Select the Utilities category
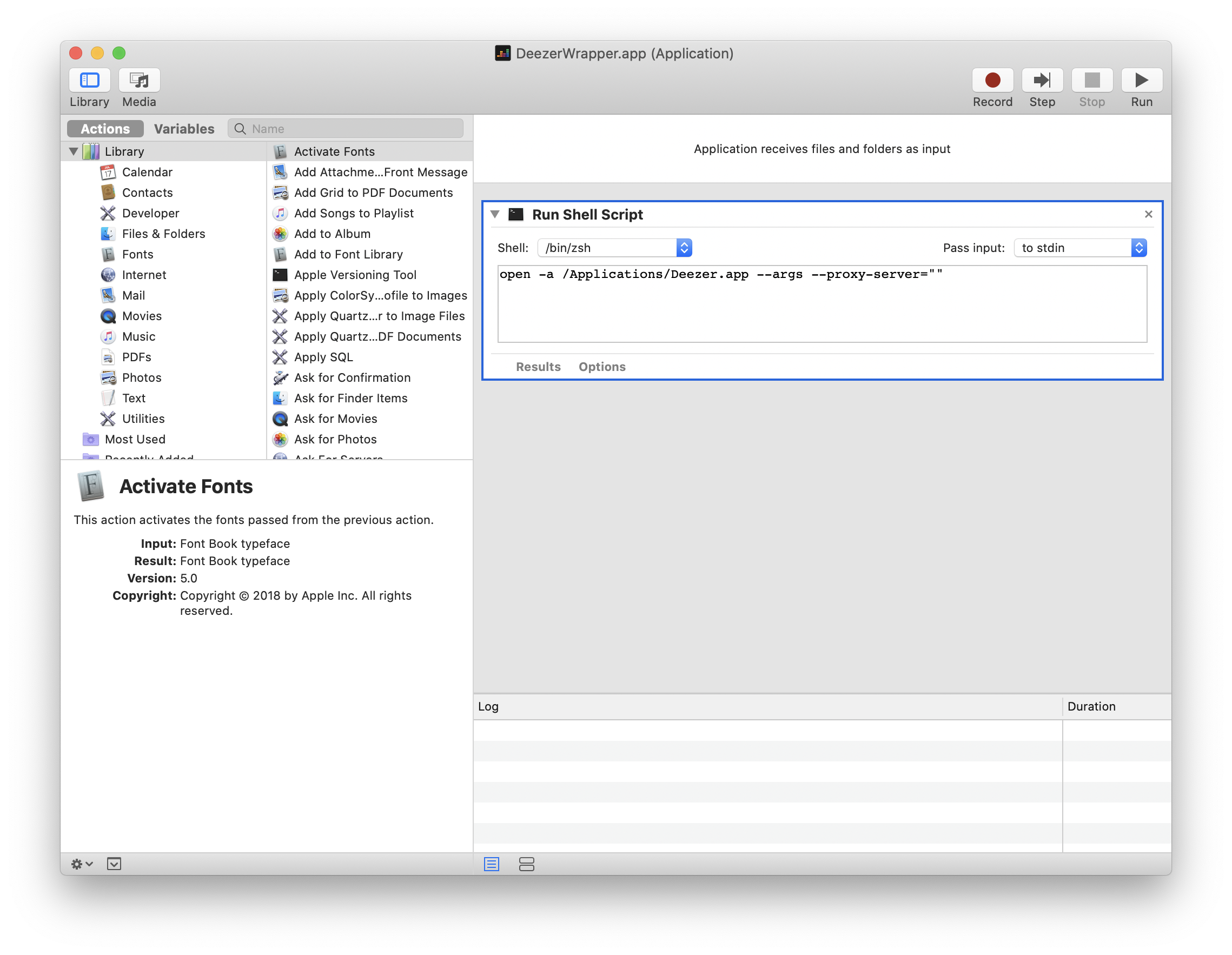Screen dimensions: 1232x955 (143, 419)
